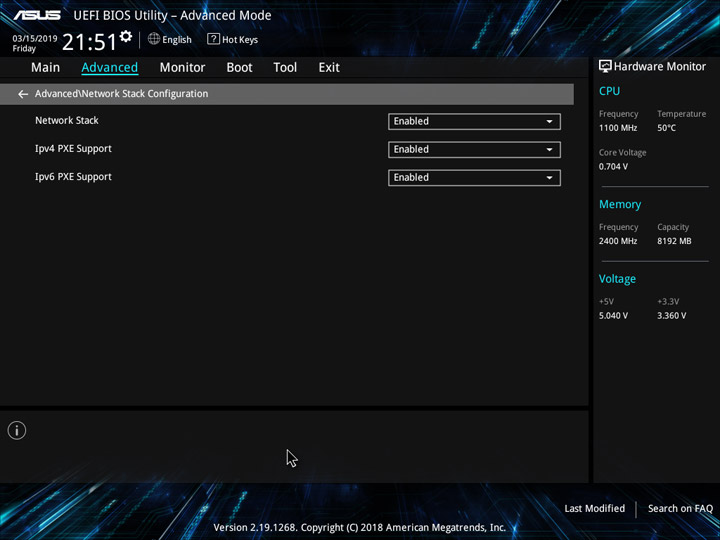Click the globe language icon
This screenshot has width=720, height=540.
pyautogui.click(x=154, y=39)
